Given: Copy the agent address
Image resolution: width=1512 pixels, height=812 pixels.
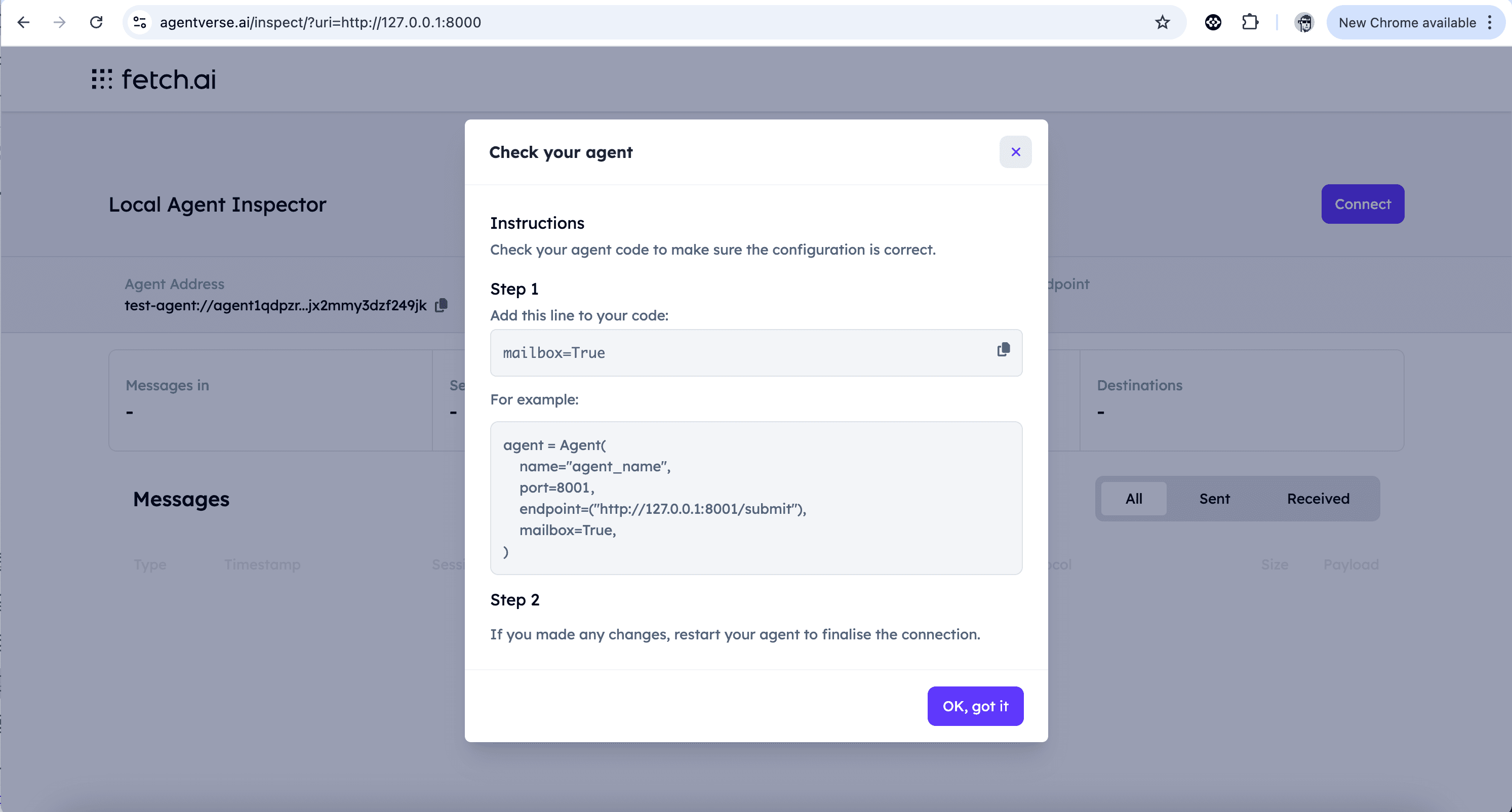Looking at the screenshot, I should (x=441, y=305).
